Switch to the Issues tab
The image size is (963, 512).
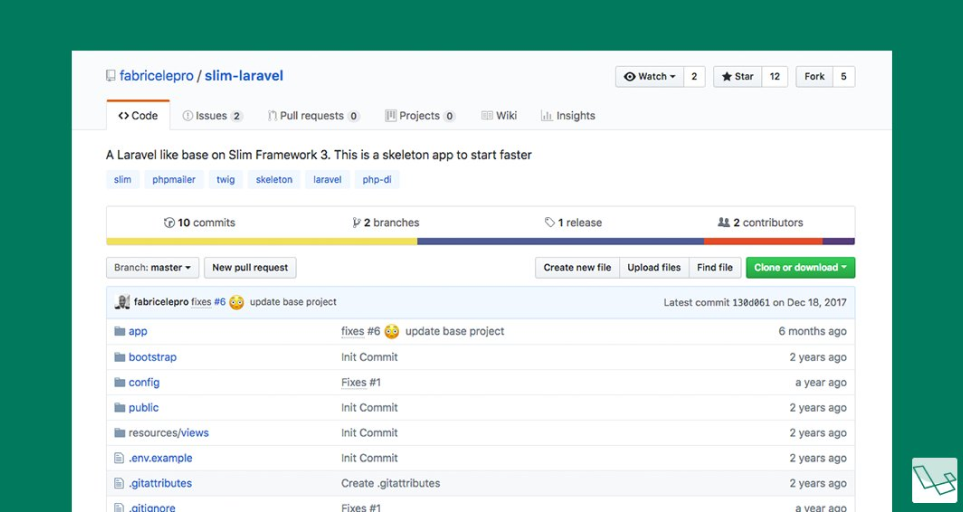[x=212, y=116]
